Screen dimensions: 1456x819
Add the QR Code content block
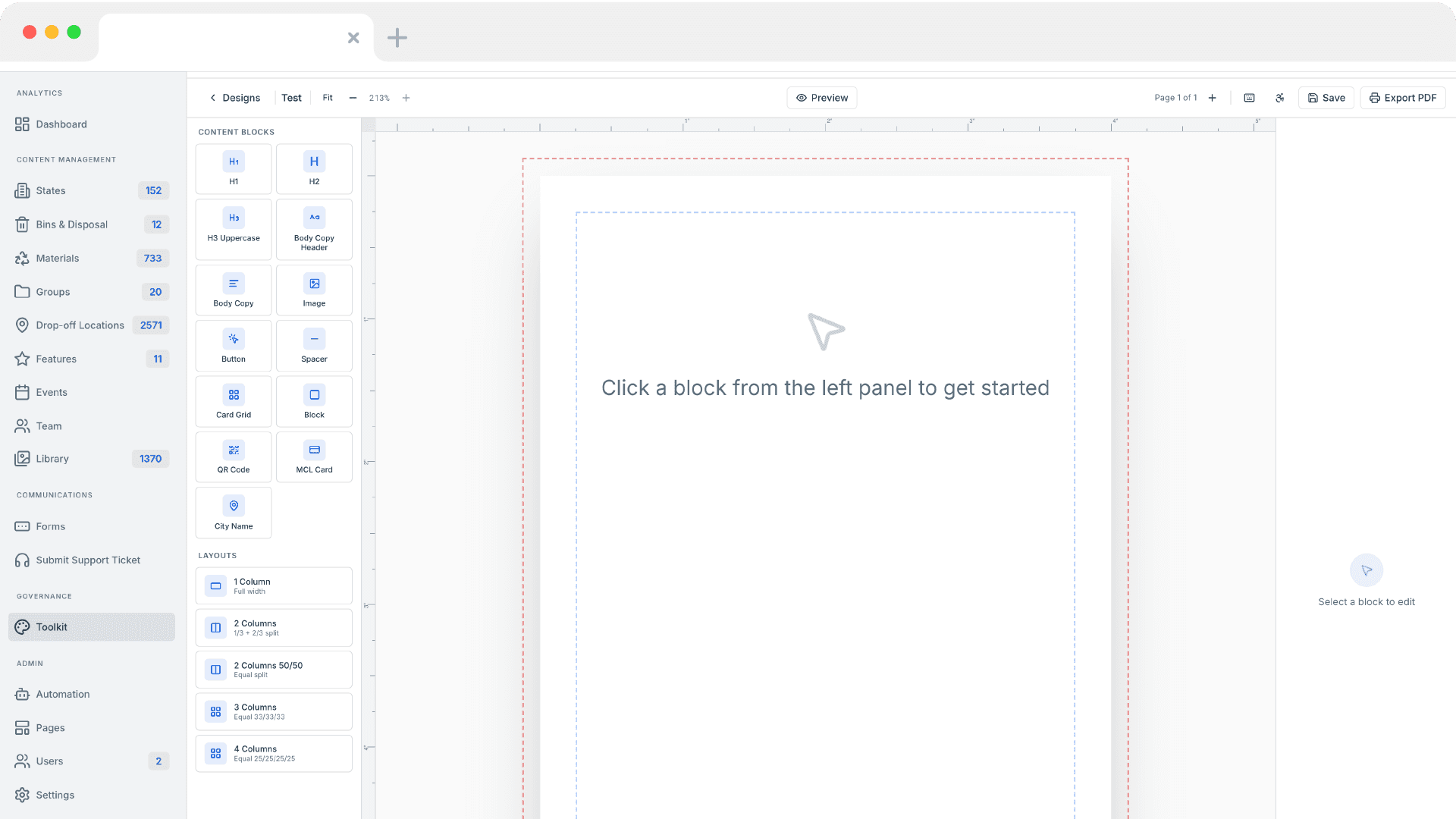pyautogui.click(x=234, y=457)
